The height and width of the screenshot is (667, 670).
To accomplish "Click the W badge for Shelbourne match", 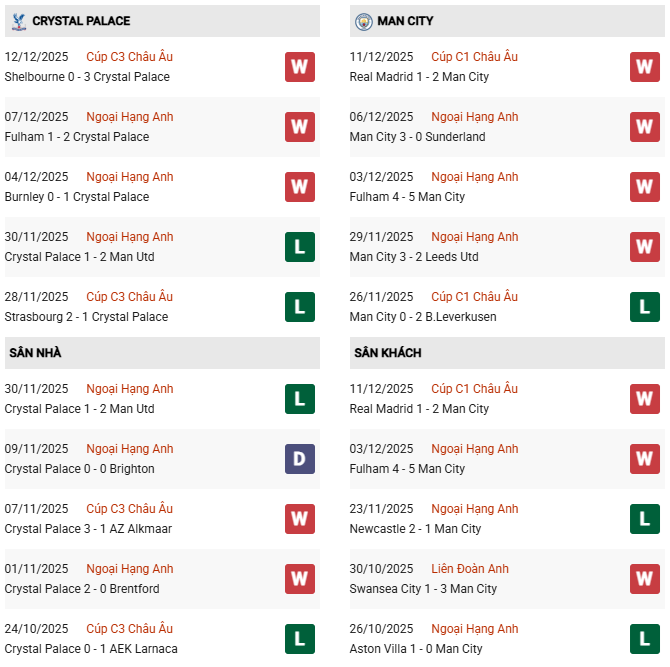I will pyautogui.click(x=299, y=67).
